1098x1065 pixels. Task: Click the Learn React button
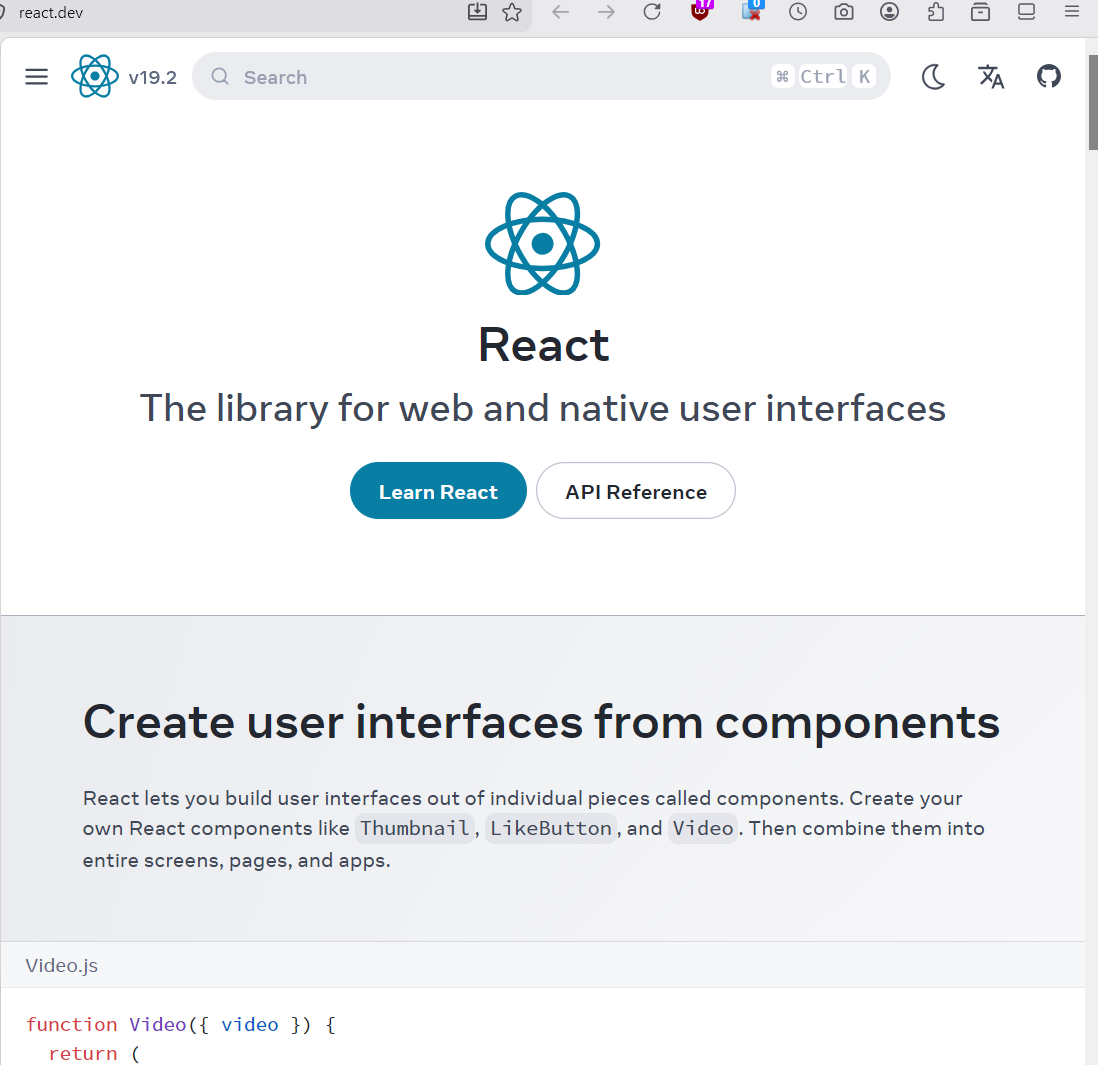coord(438,491)
